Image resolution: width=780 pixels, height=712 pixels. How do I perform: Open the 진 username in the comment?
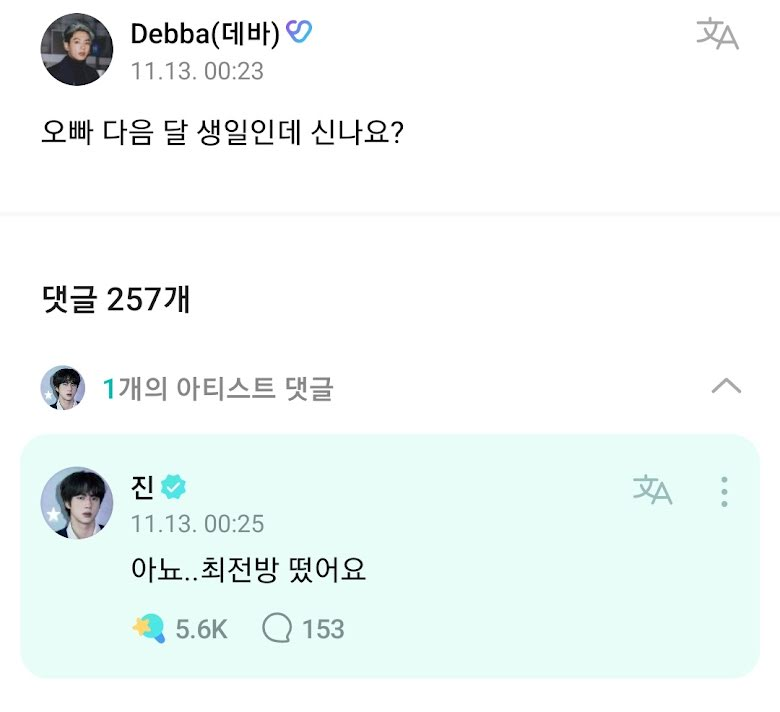[x=142, y=487]
